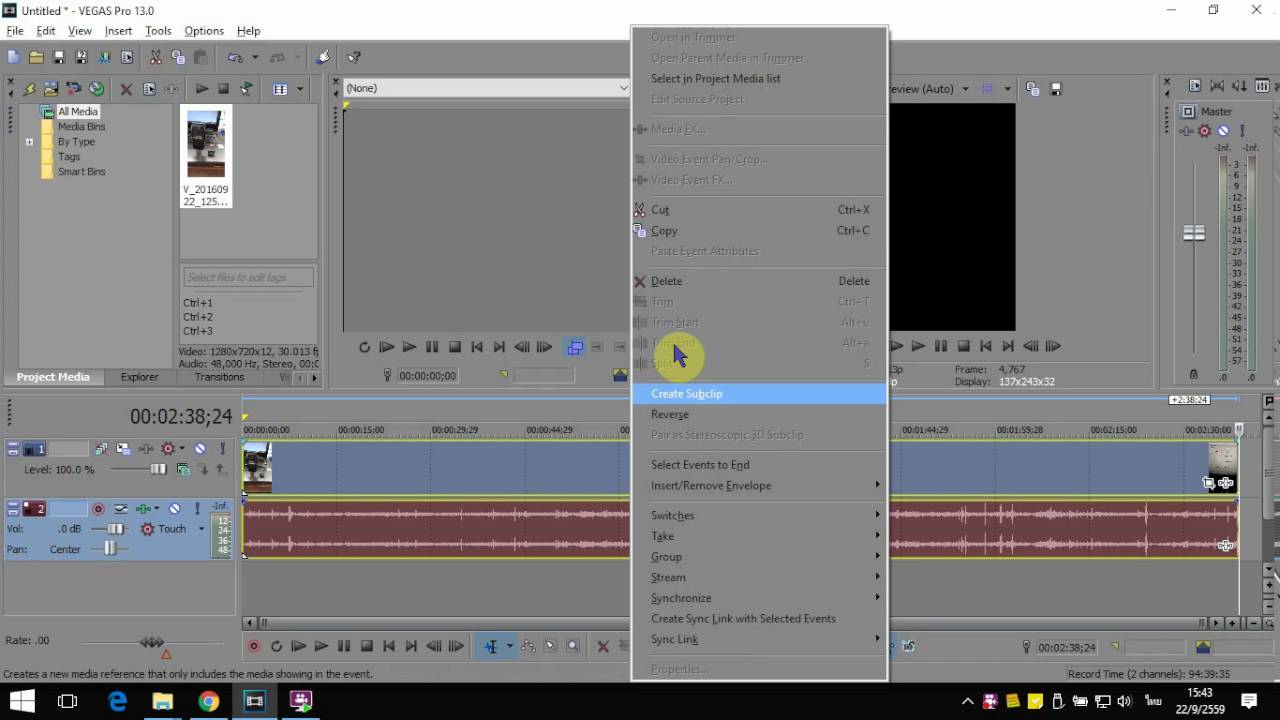Toggle track 1 Mute button
This screenshot has width=1280, height=720.
point(200,449)
